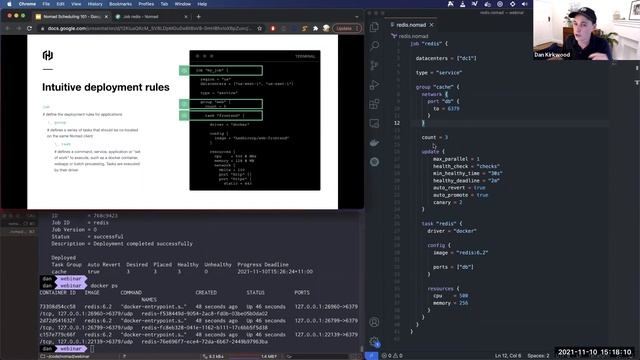Open the VS Code Search view
This screenshot has width=640, height=360.
(374, 45)
